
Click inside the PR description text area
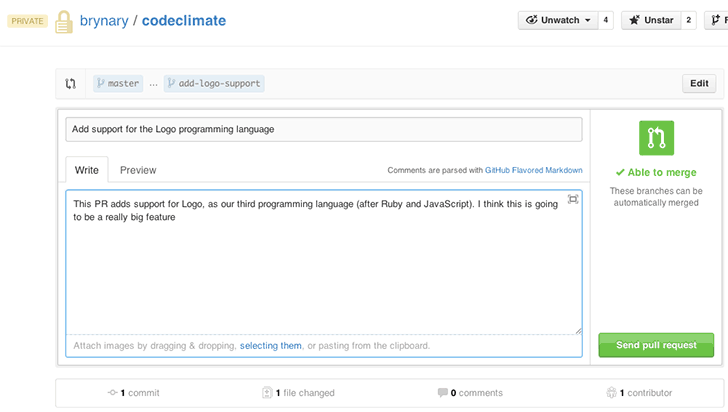324,262
